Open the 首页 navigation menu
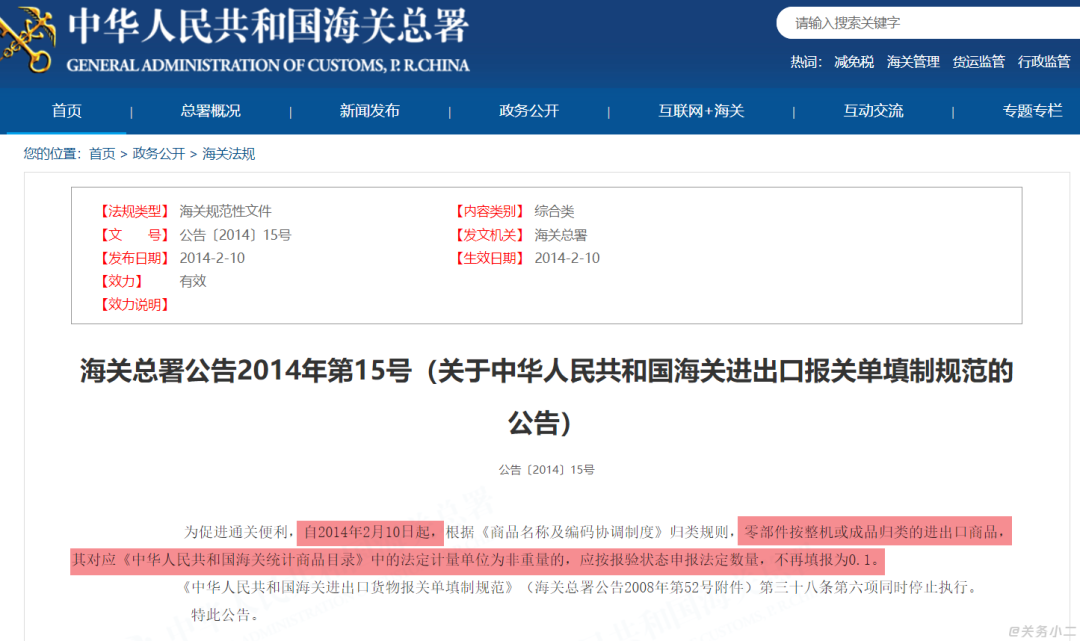1080x641 pixels. (66, 111)
